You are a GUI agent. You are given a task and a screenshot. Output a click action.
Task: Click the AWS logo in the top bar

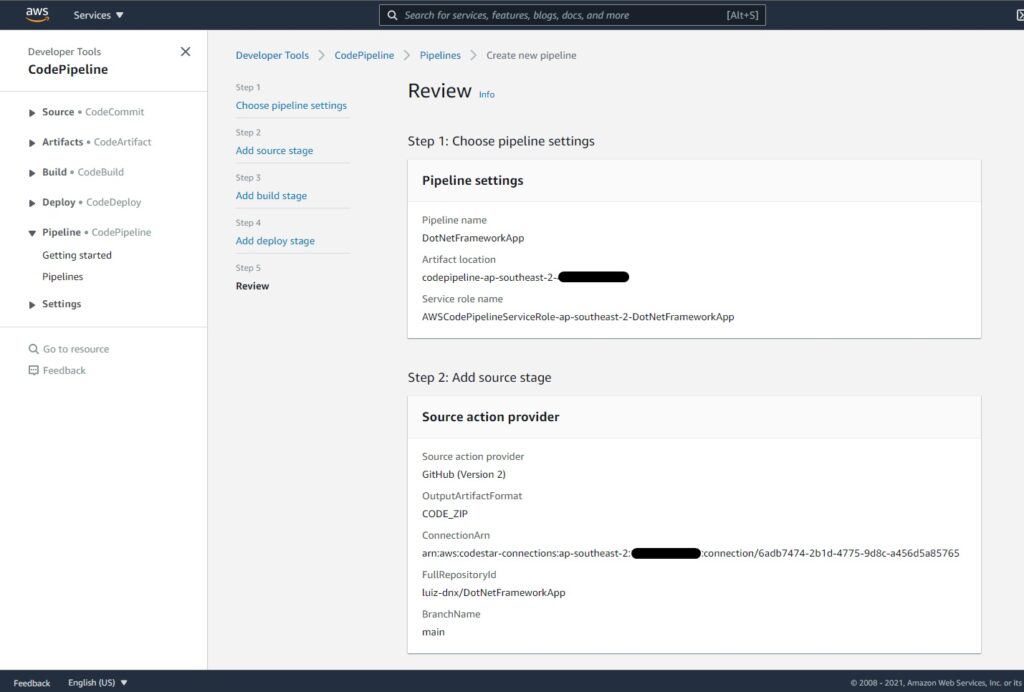click(x=36, y=14)
